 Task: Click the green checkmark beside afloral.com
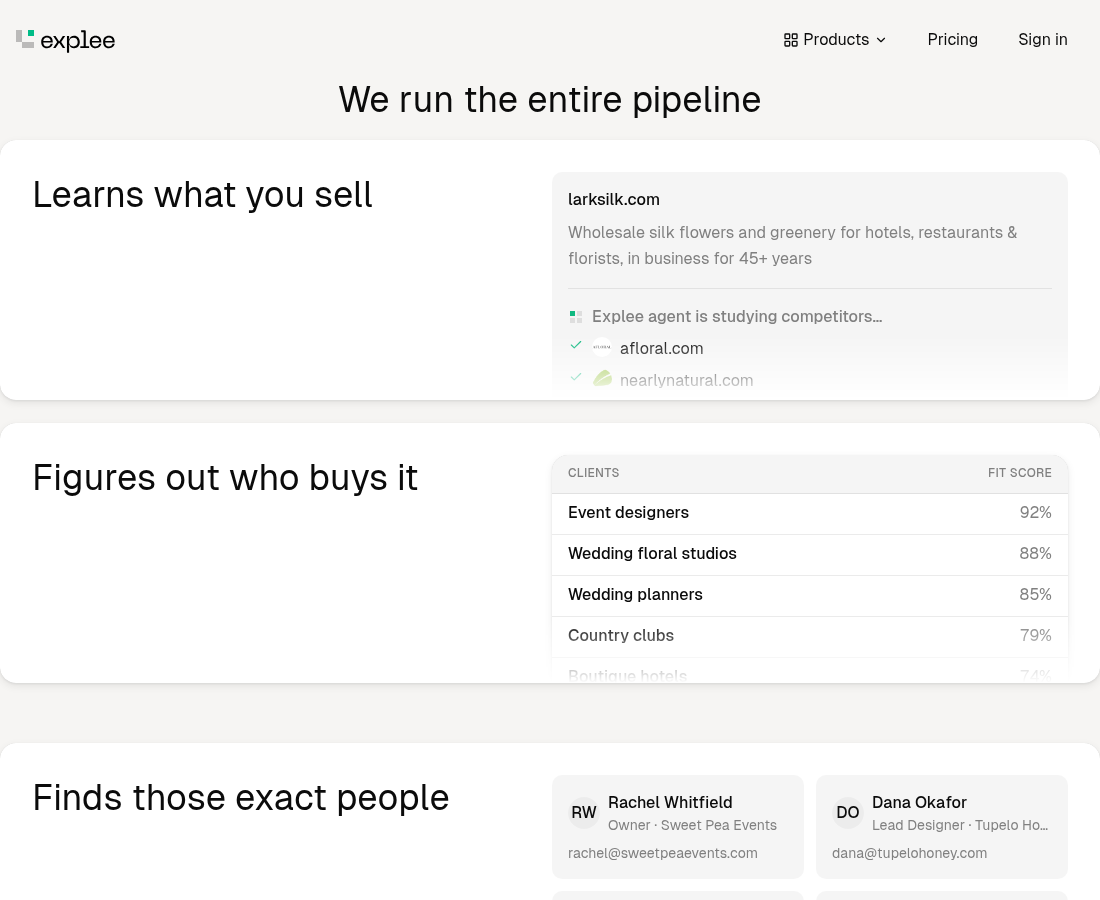click(x=576, y=344)
